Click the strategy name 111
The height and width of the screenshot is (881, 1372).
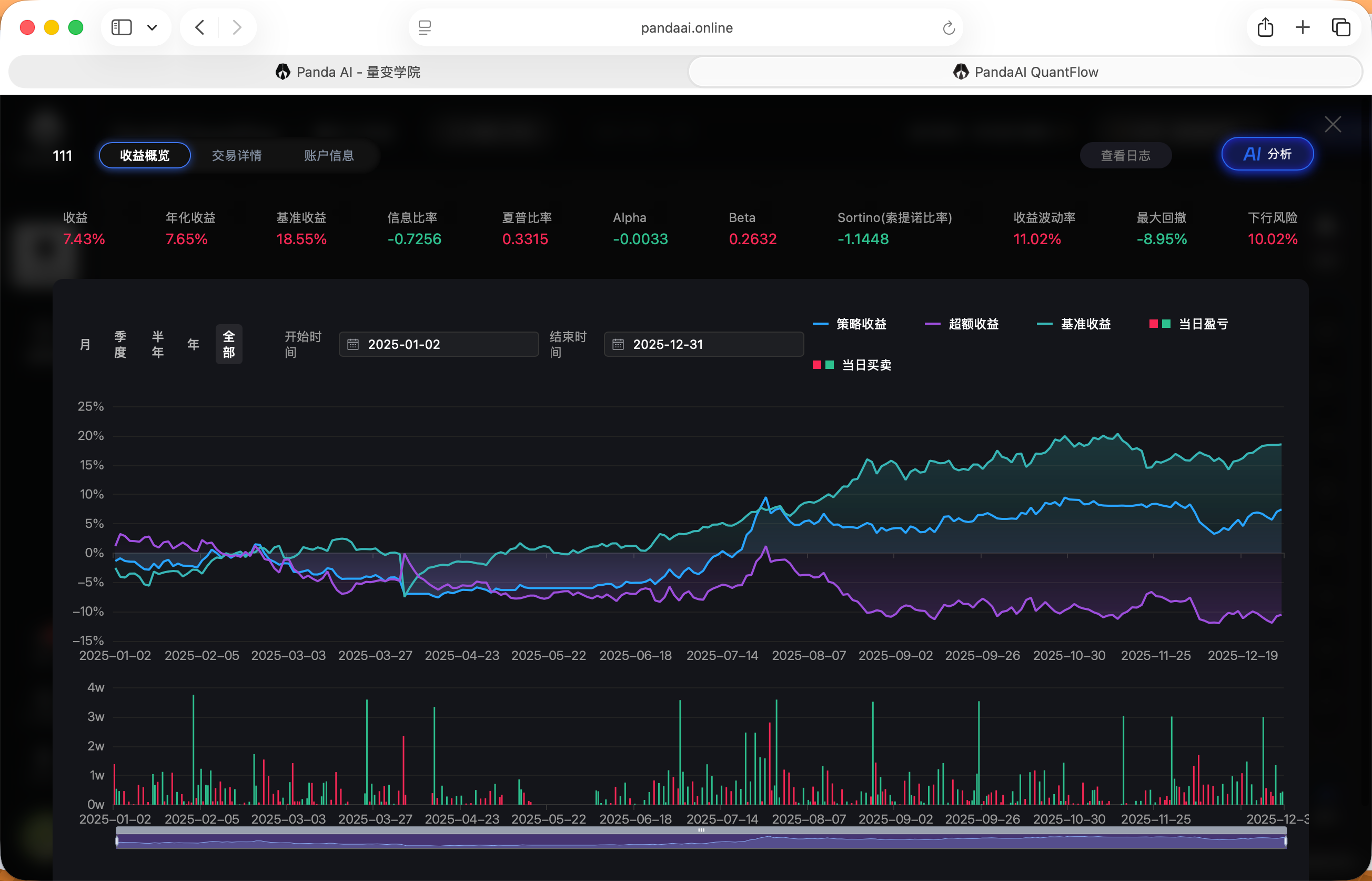pyautogui.click(x=62, y=156)
